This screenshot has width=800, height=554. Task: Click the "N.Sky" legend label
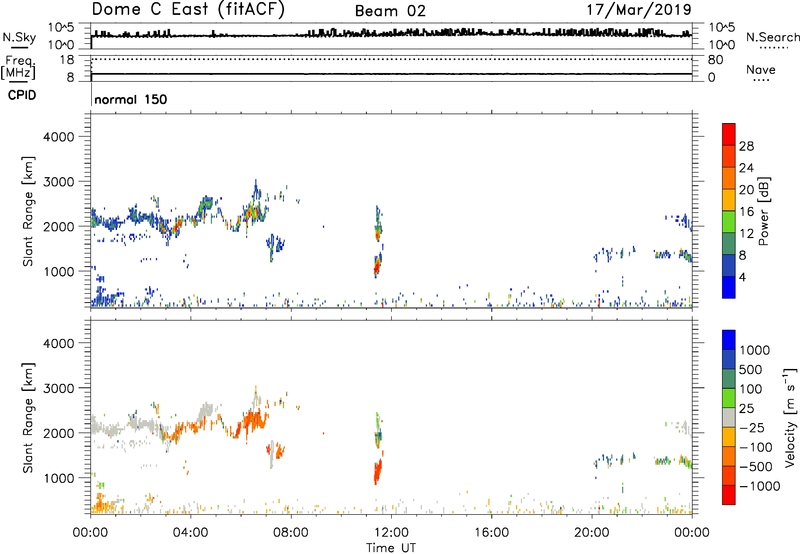[19, 38]
